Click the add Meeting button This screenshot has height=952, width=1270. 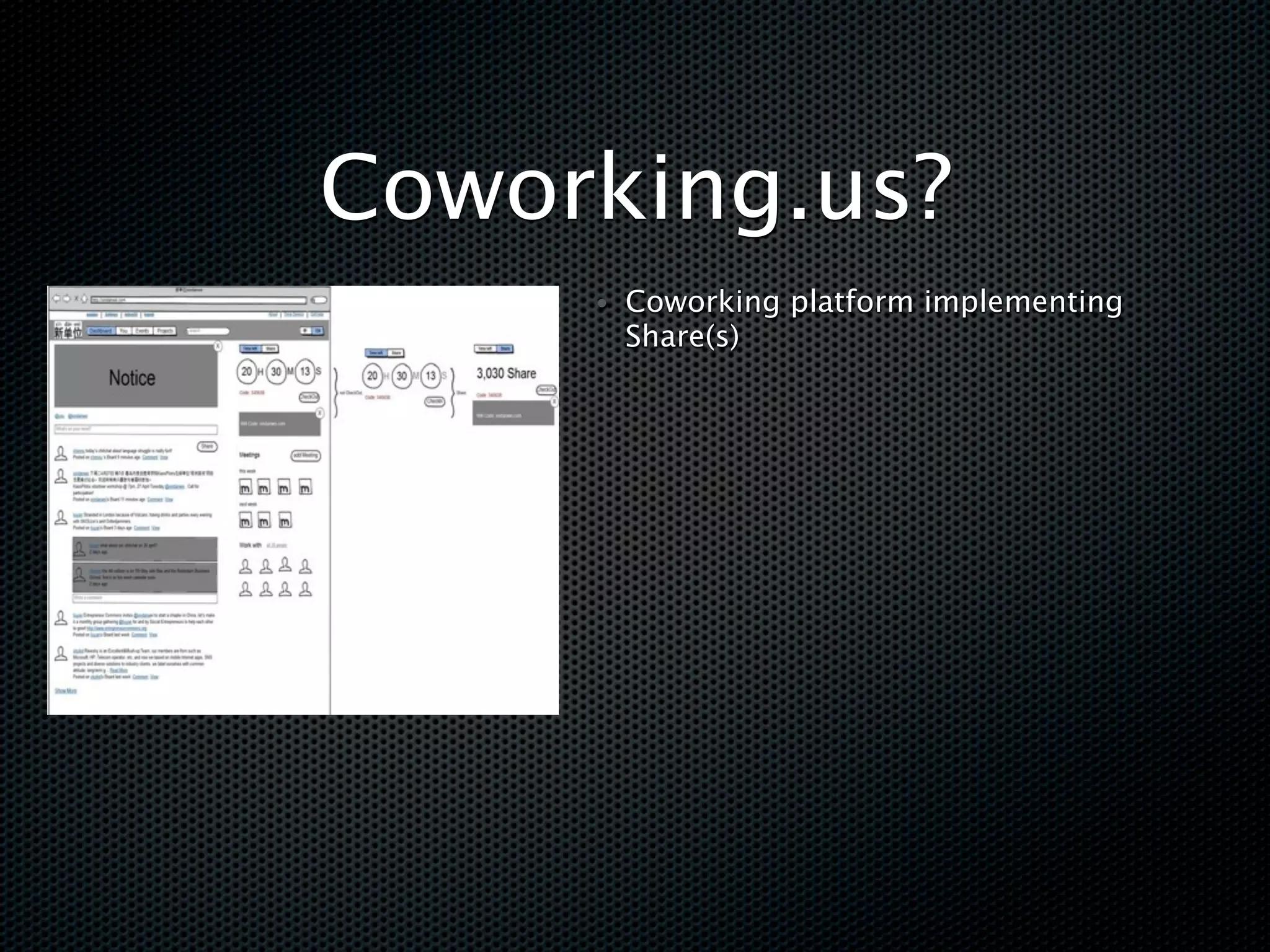(x=306, y=456)
